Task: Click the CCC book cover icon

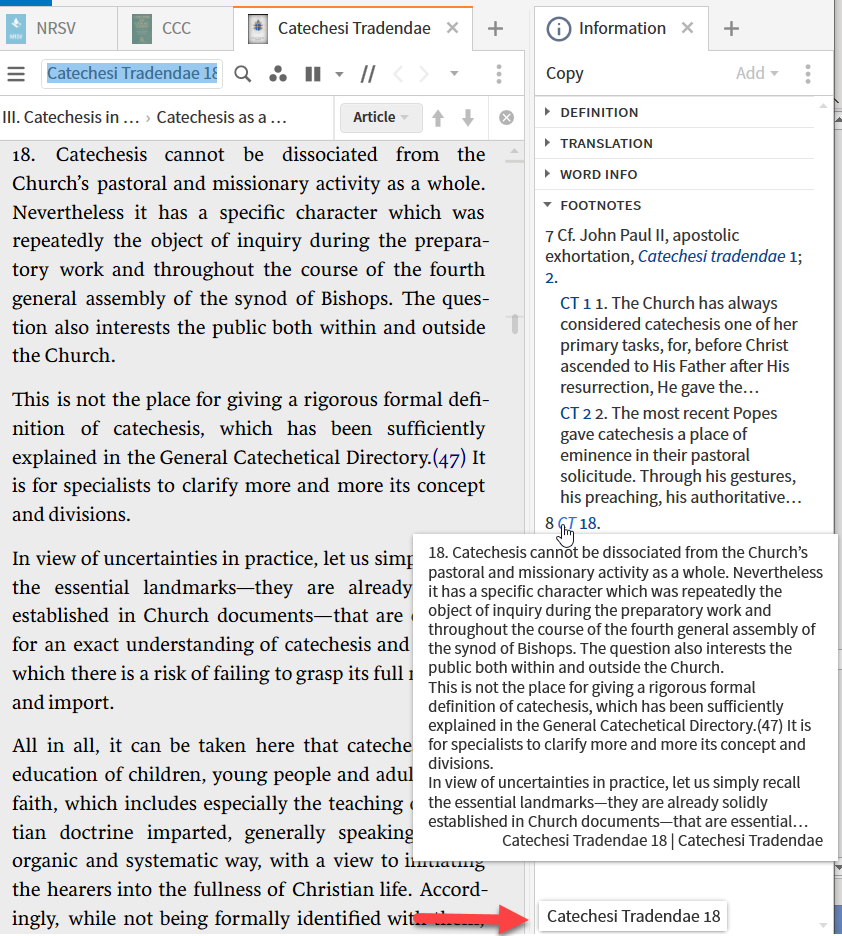Action: [x=141, y=29]
